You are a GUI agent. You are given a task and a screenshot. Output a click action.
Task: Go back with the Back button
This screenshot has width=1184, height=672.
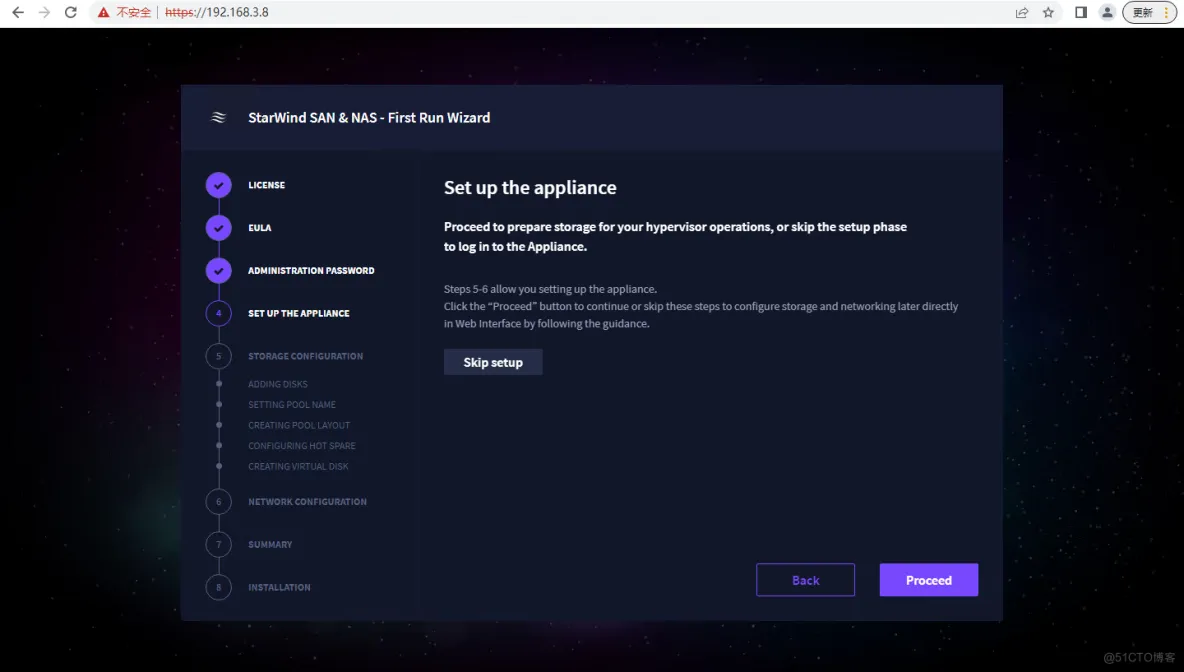click(805, 580)
